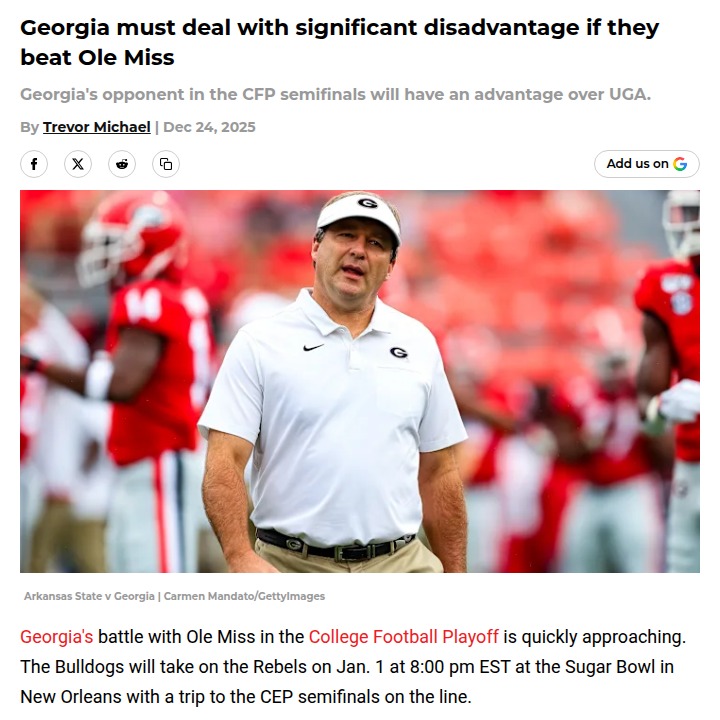Viewport: 720px width, 720px height.
Task: Follow the red "Georgia's" link
Action: click(56, 637)
